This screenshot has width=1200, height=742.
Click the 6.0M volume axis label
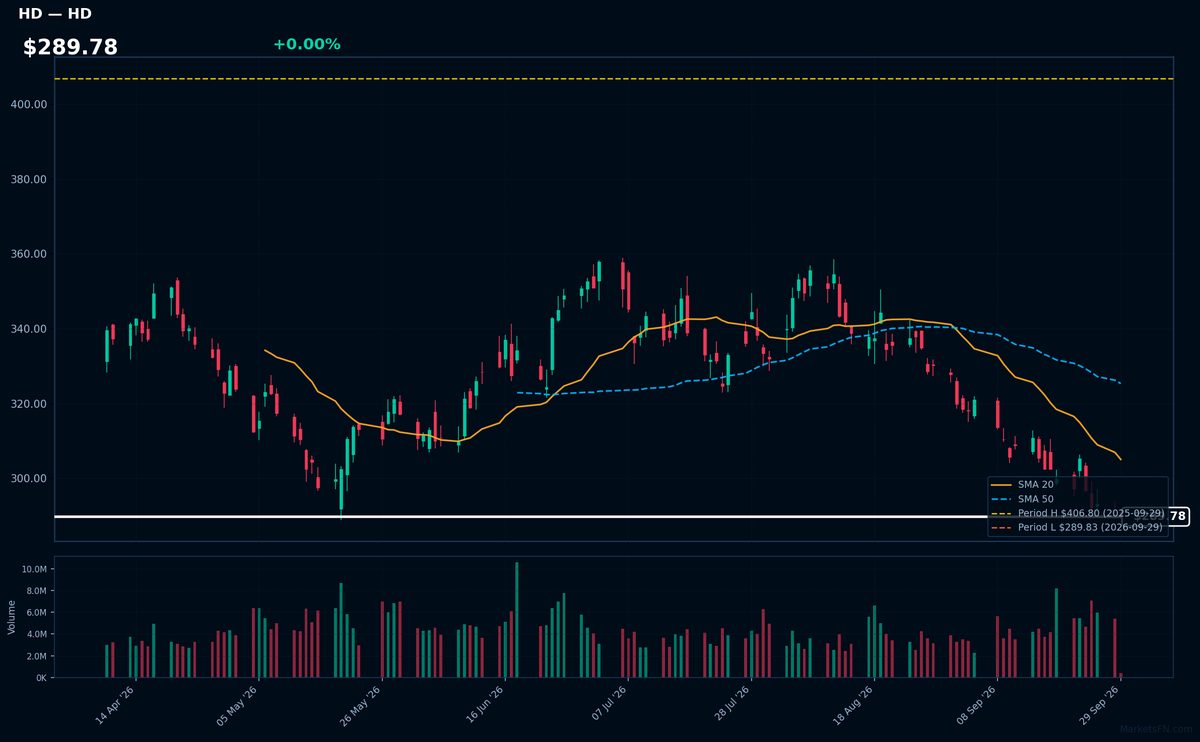coord(36,613)
